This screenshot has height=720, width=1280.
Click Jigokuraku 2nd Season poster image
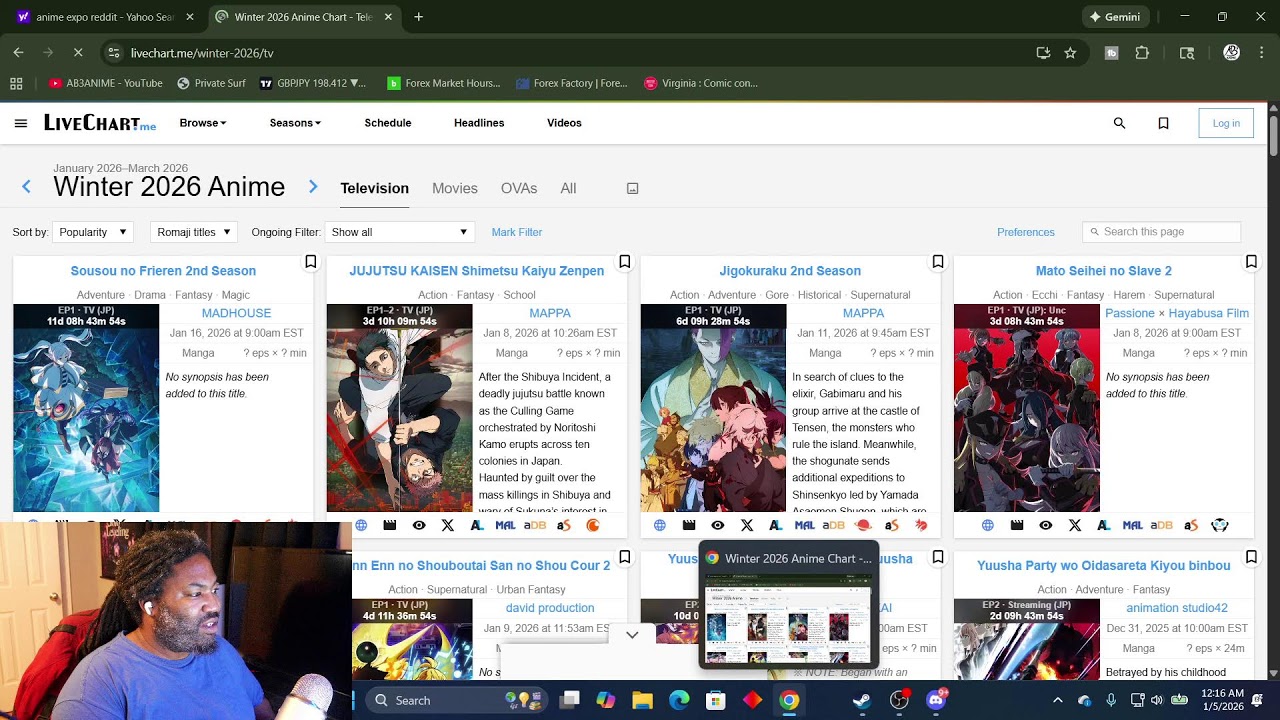tap(713, 408)
